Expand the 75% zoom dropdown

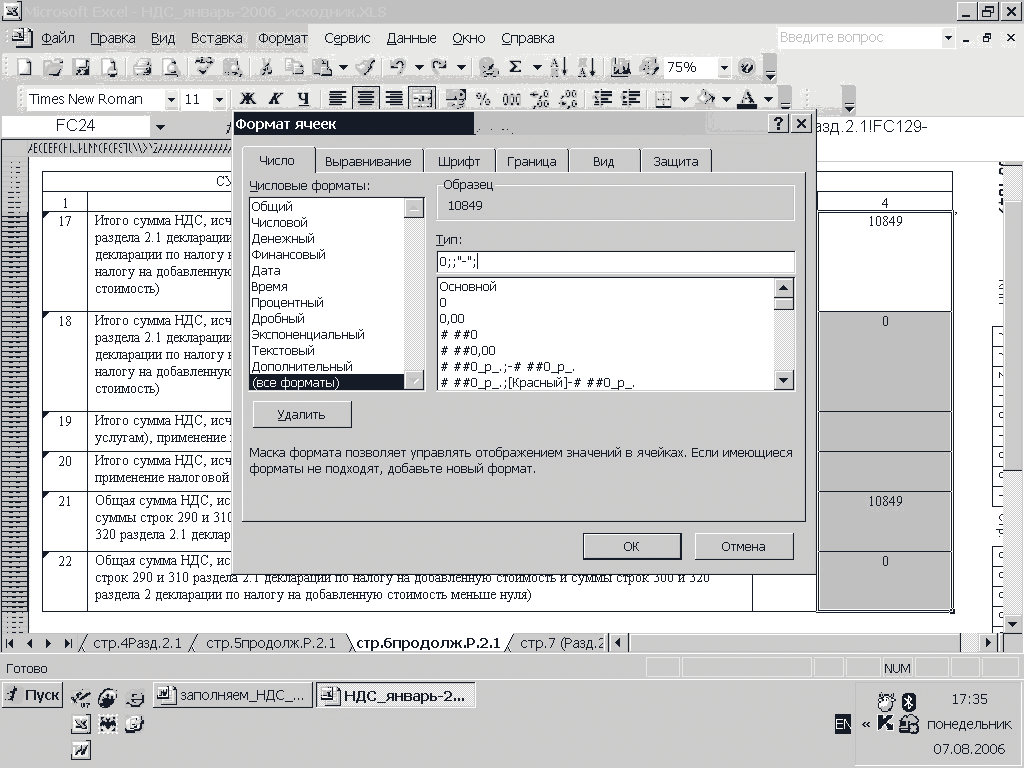click(723, 68)
